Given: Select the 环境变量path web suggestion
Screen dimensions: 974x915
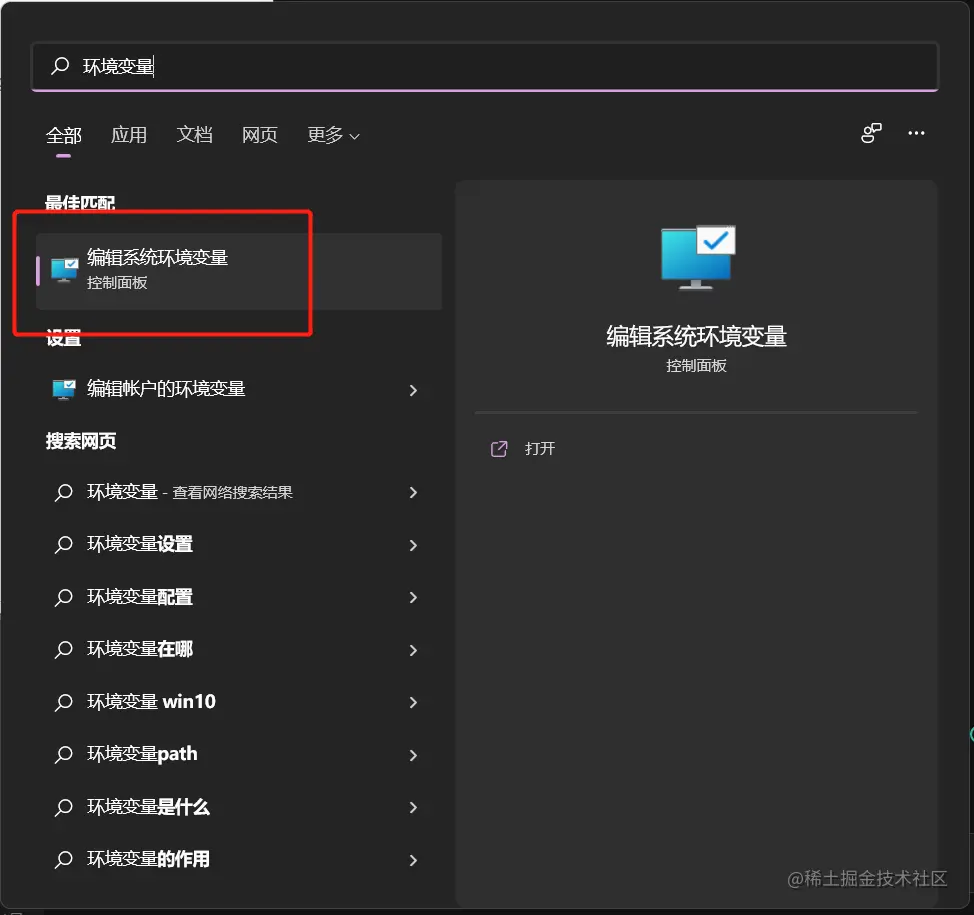Looking at the screenshot, I should tap(239, 755).
